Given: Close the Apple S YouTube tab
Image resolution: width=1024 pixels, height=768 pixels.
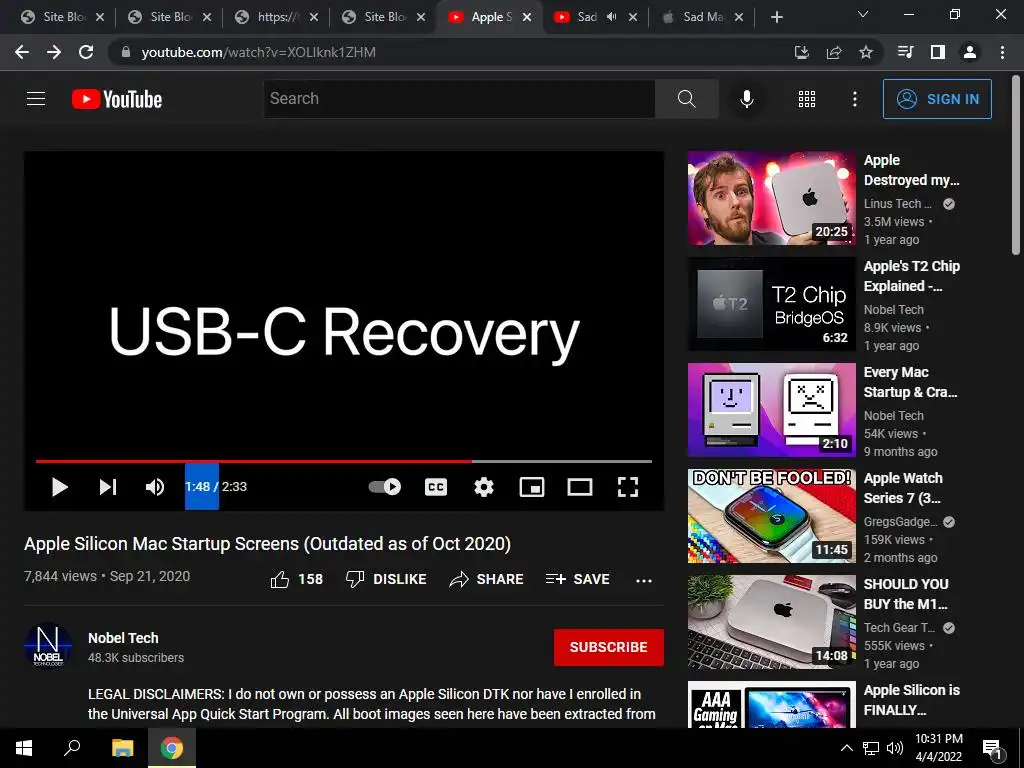Looking at the screenshot, I should [x=527, y=18].
